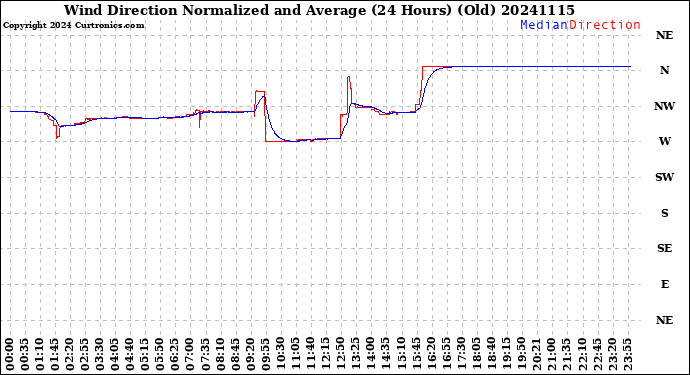The image size is (690, 375).
Task: Click the 19:15 time axis label
Action: [x=506, y=355]
